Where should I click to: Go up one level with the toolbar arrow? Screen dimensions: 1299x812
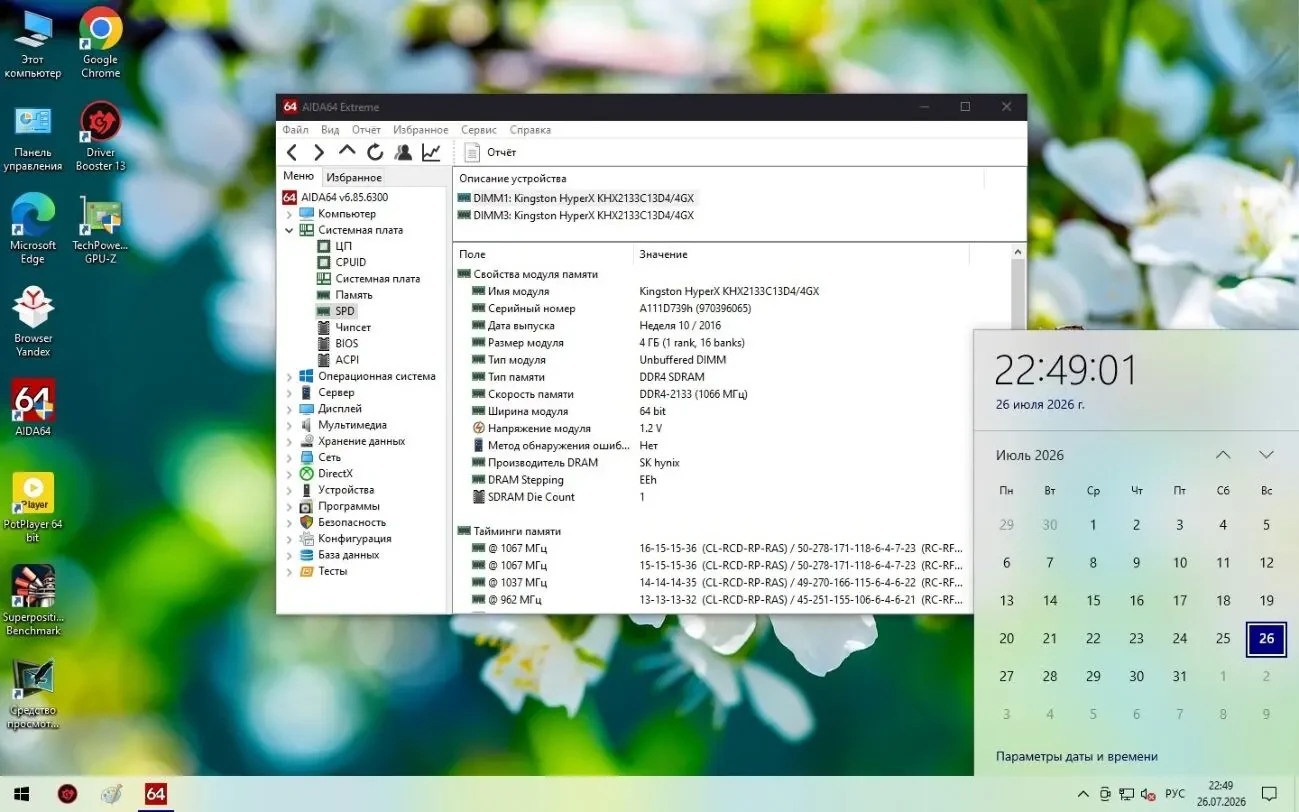pos(347,152)
